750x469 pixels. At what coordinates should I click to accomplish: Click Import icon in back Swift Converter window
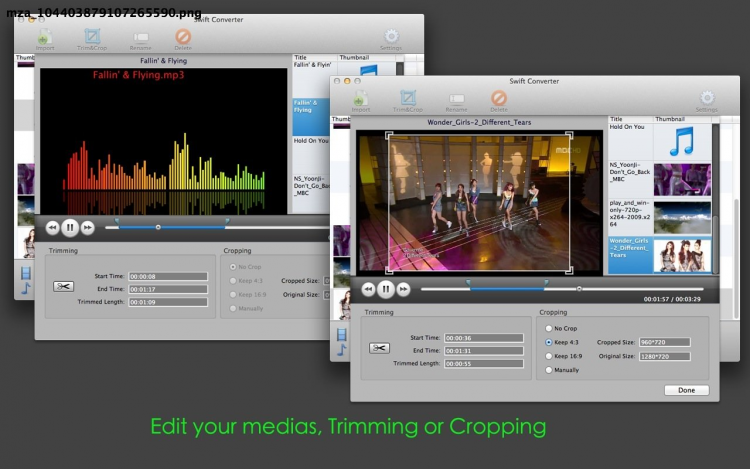[x=45, y=37]
